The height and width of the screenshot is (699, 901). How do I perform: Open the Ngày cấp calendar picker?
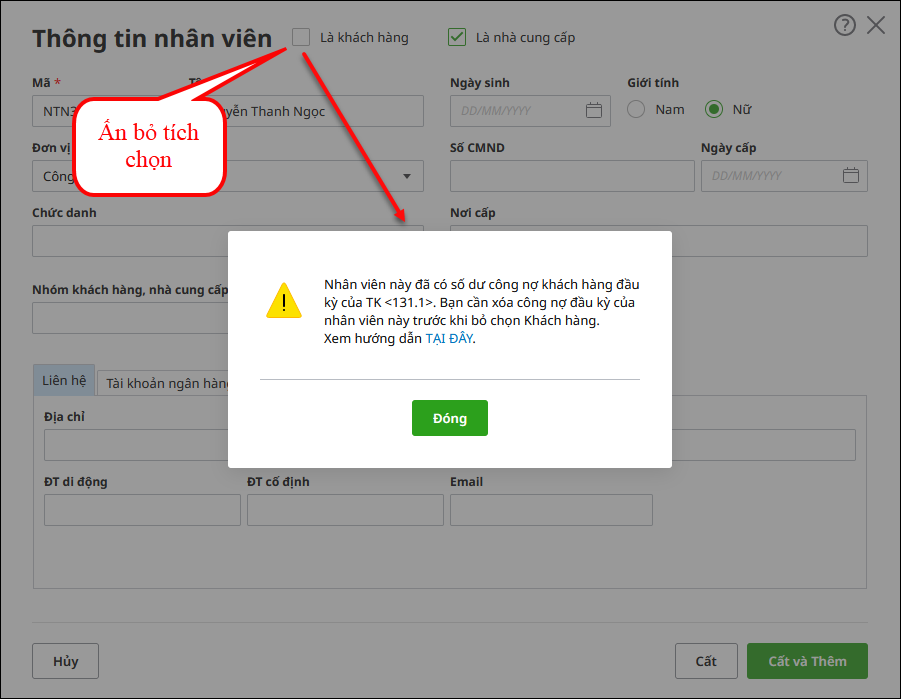(x=851, y=175)
